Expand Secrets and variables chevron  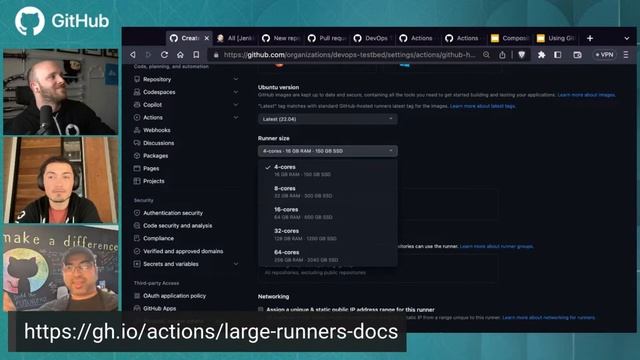tap(236, 264)
